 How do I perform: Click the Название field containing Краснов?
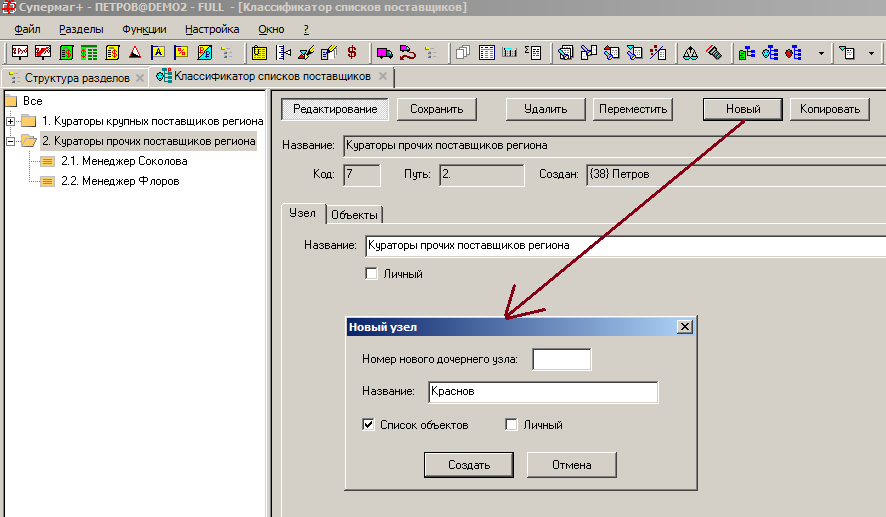coord(543,392)
